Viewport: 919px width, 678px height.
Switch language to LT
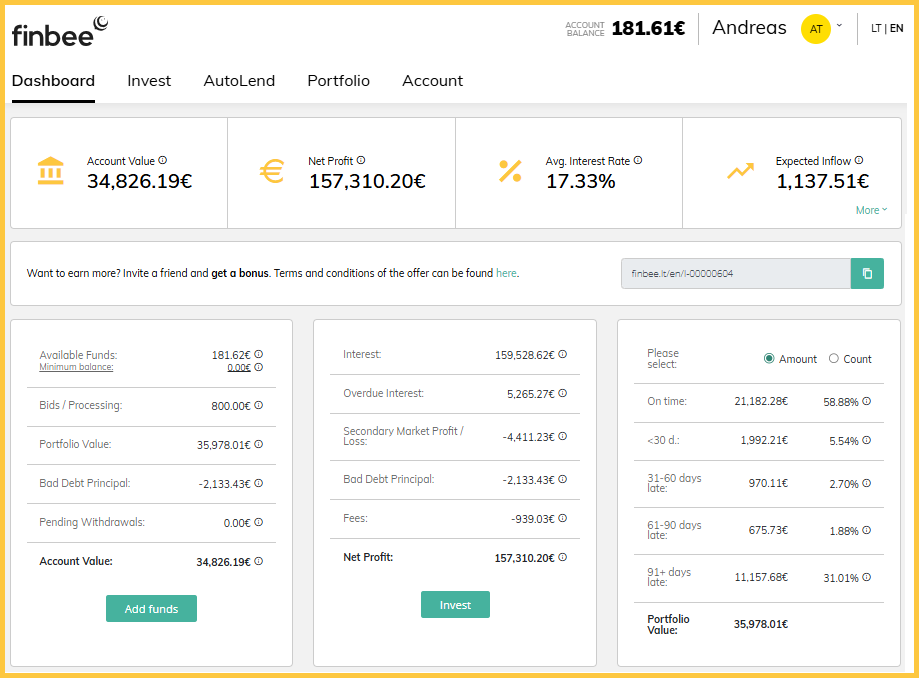[x=876, y=28]
